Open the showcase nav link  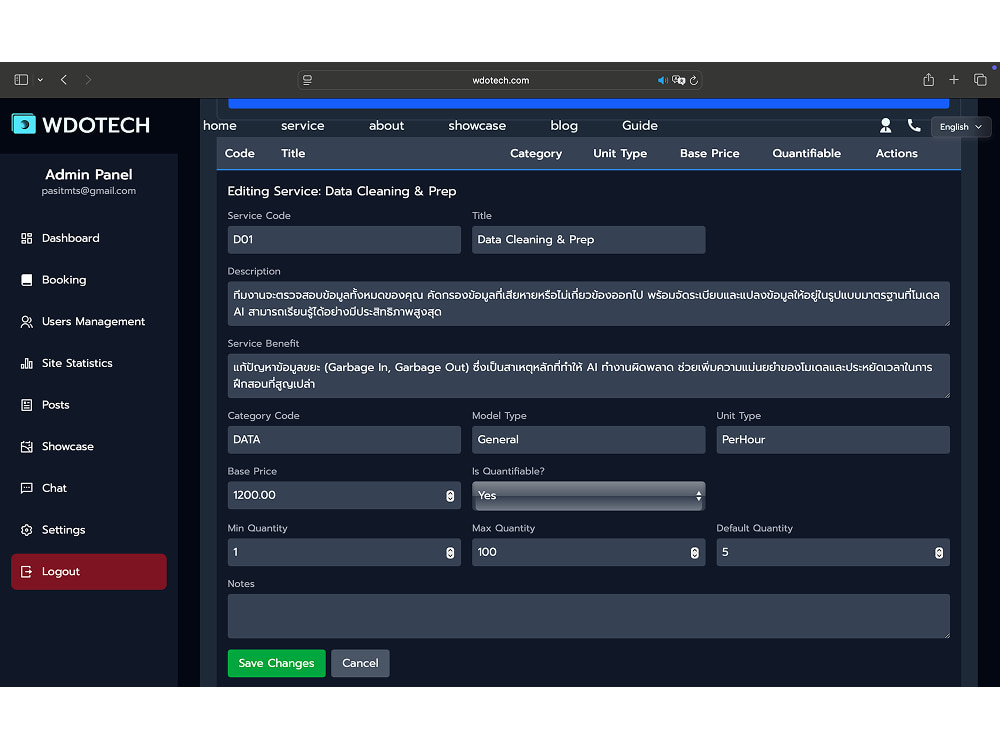477,126
